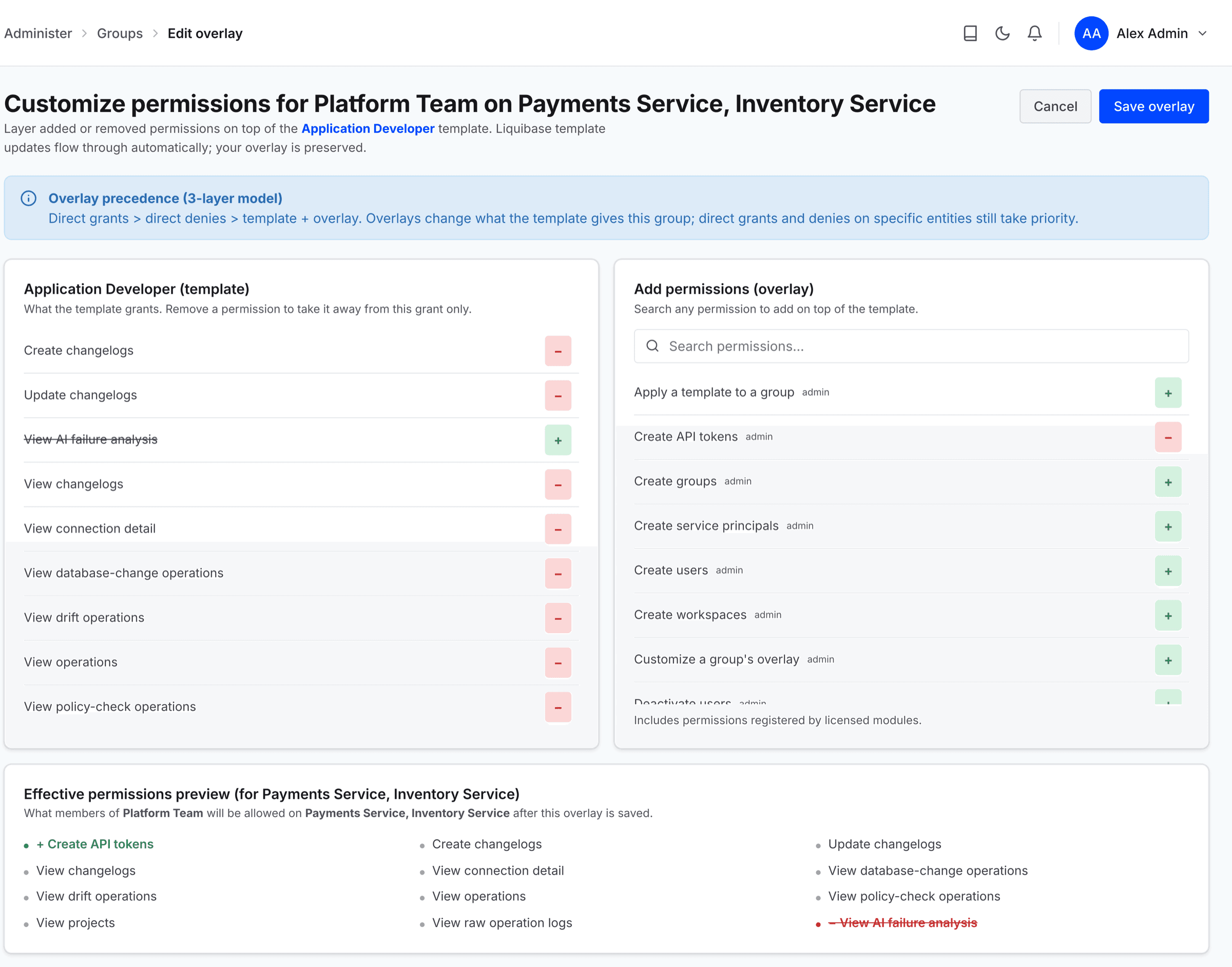Focus the Search permissions field
Image resolution: width=1232 pixels, height=967 pixels.
click(911, 346)
